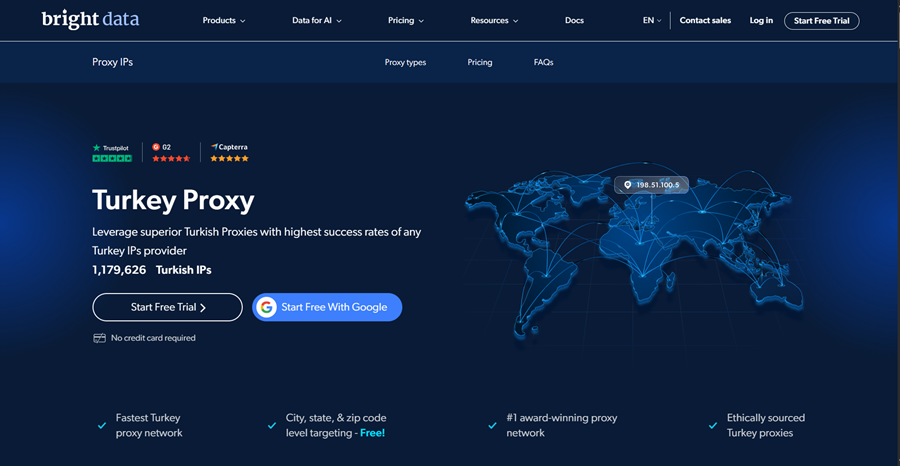
Task: Click Leverage superior Turkish Proxies description
Action: 257,242
